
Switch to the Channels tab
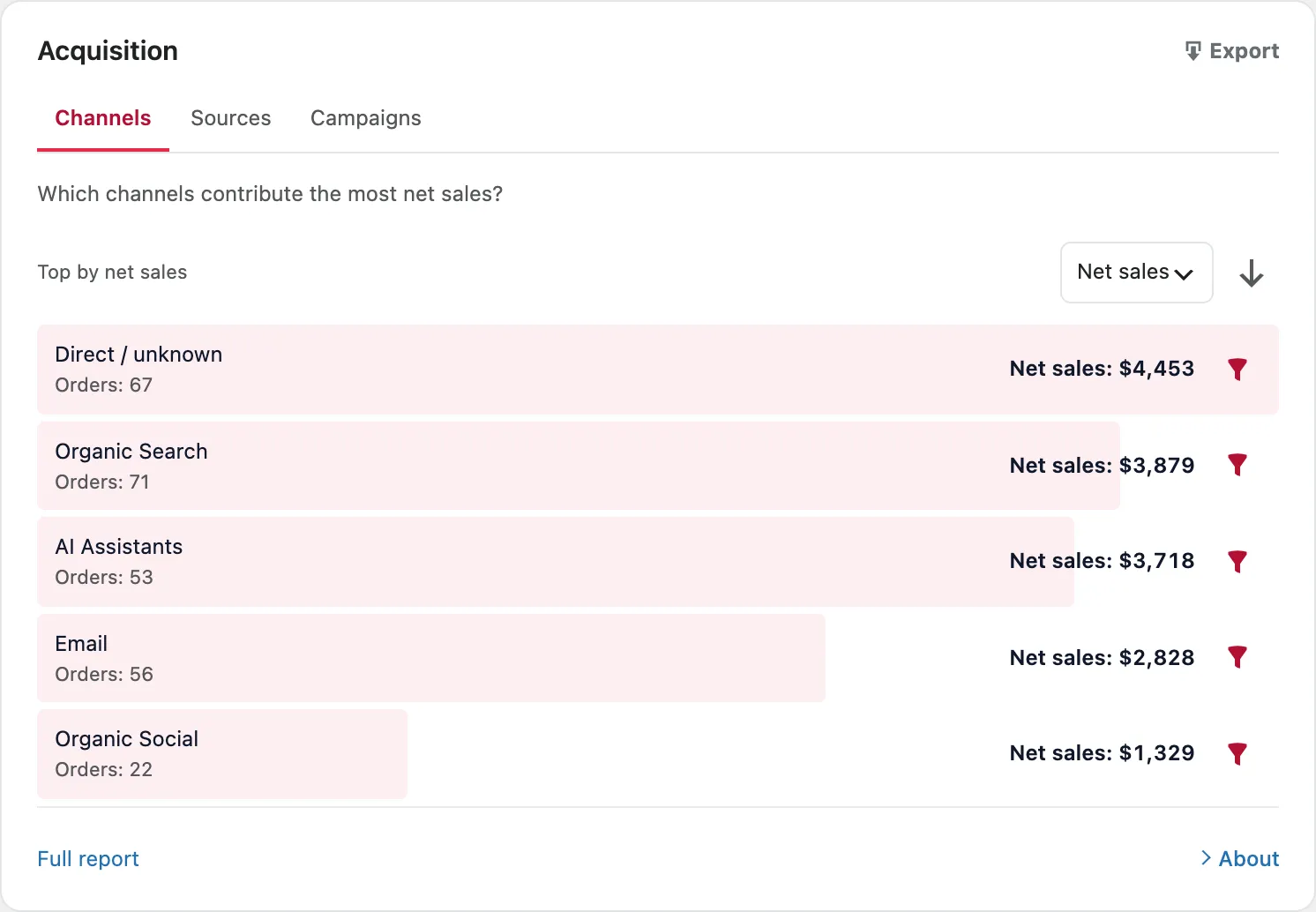tap(103, 118)
